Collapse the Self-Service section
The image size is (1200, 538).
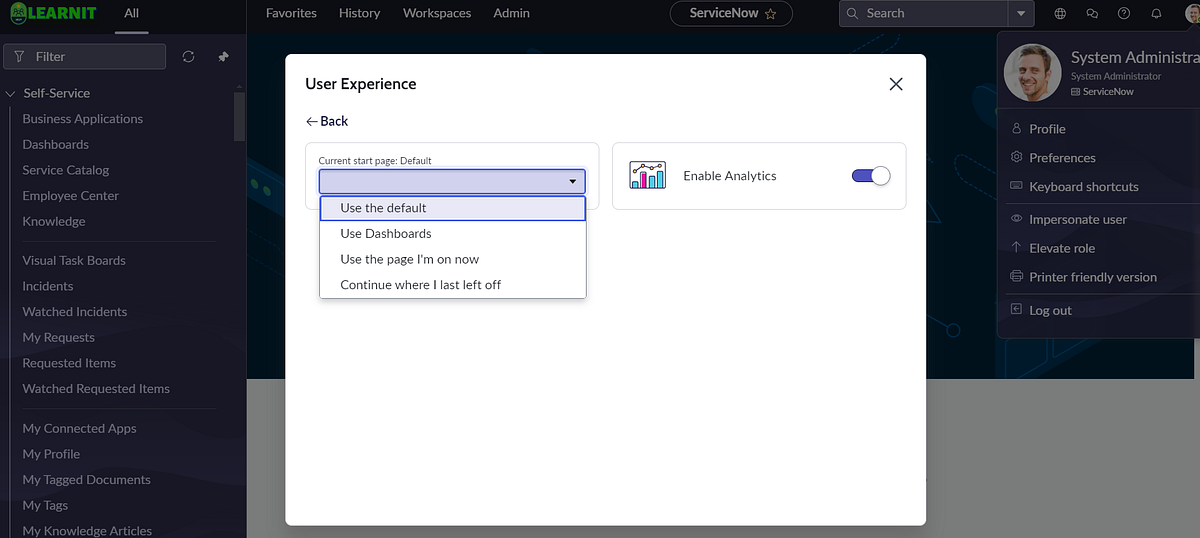pyautogui.click(x=11, y=93)
